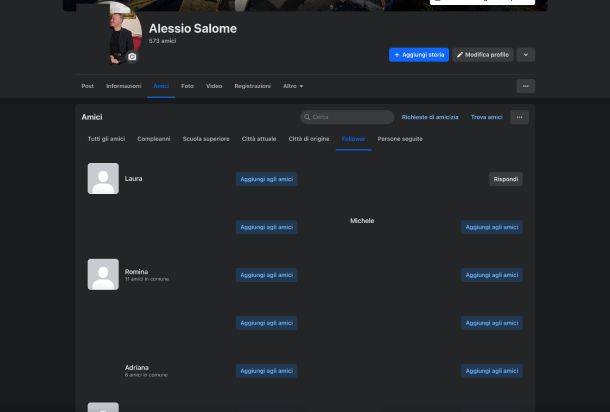The width and height of the screenshot is (610, 412).
Task: Click the Modifica profilo button
Action: pyautogui.click(x=483, y=55)
